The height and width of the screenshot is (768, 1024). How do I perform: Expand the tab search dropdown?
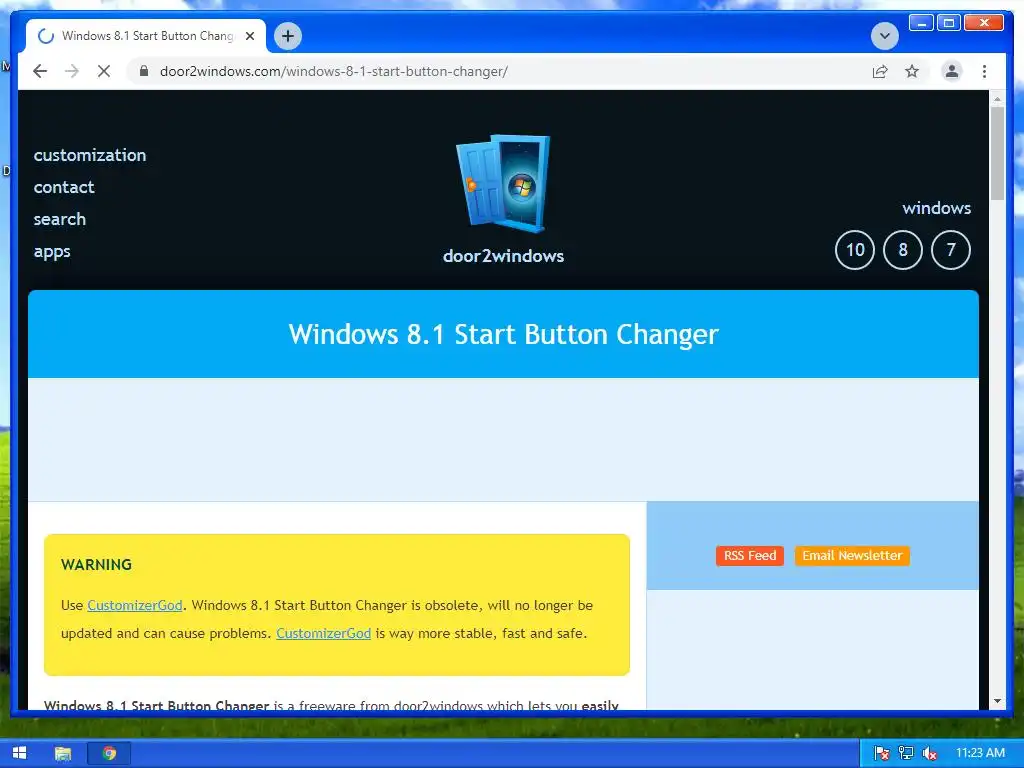(x=884, y=36)
